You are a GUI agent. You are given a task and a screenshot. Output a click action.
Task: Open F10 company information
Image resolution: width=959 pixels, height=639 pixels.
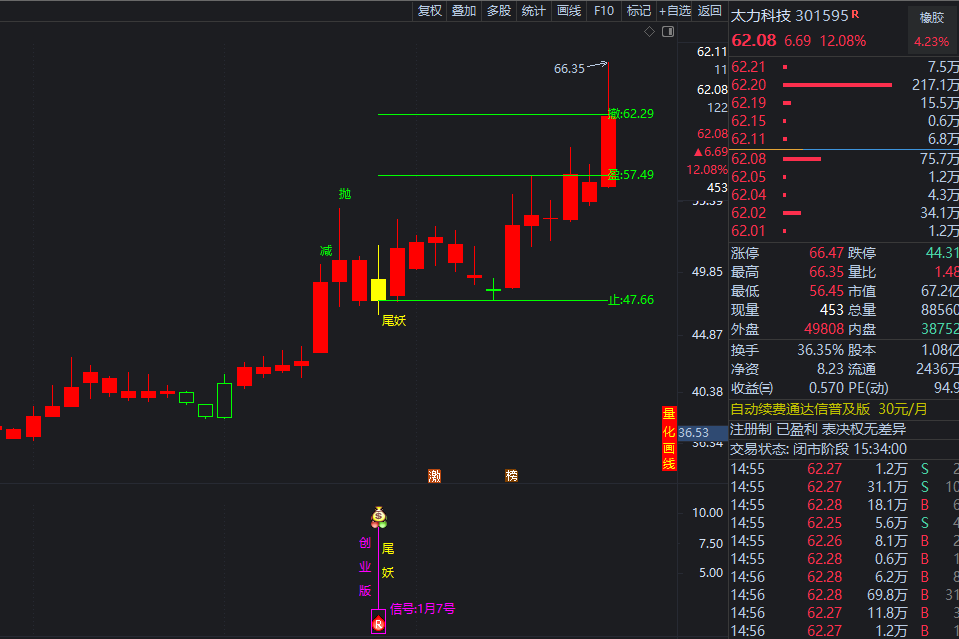click(603, 11)
